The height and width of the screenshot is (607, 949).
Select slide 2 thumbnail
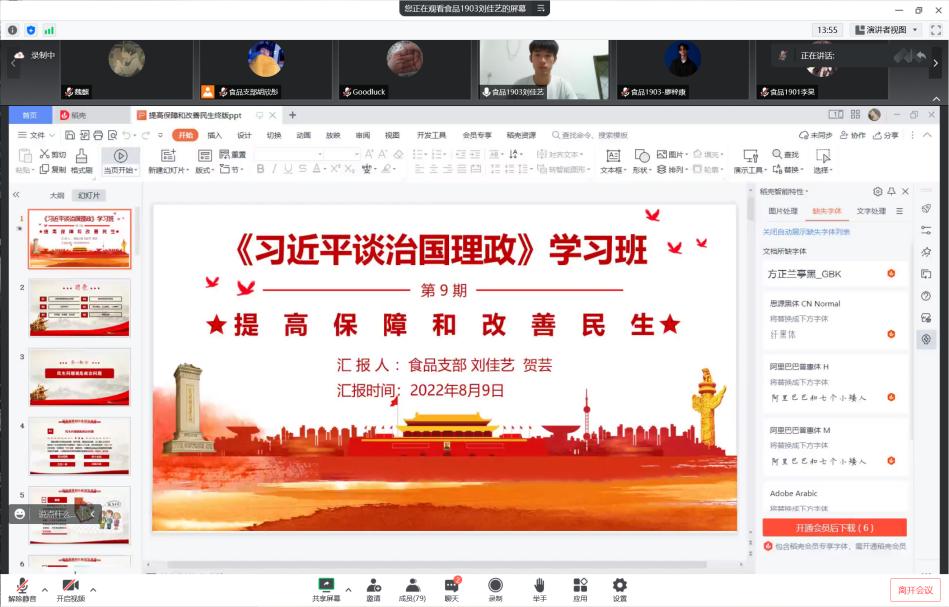[x=79, y=308]
